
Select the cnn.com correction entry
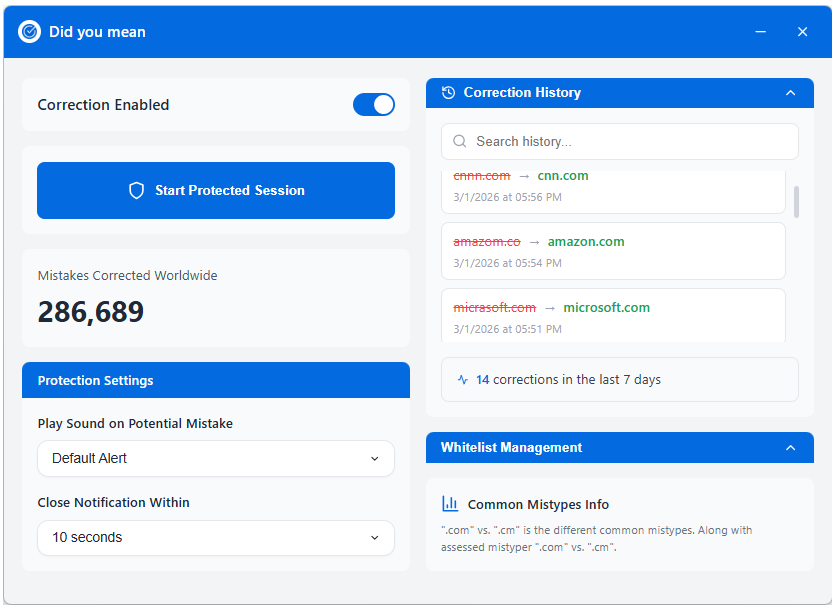click(x=613, y=192)
